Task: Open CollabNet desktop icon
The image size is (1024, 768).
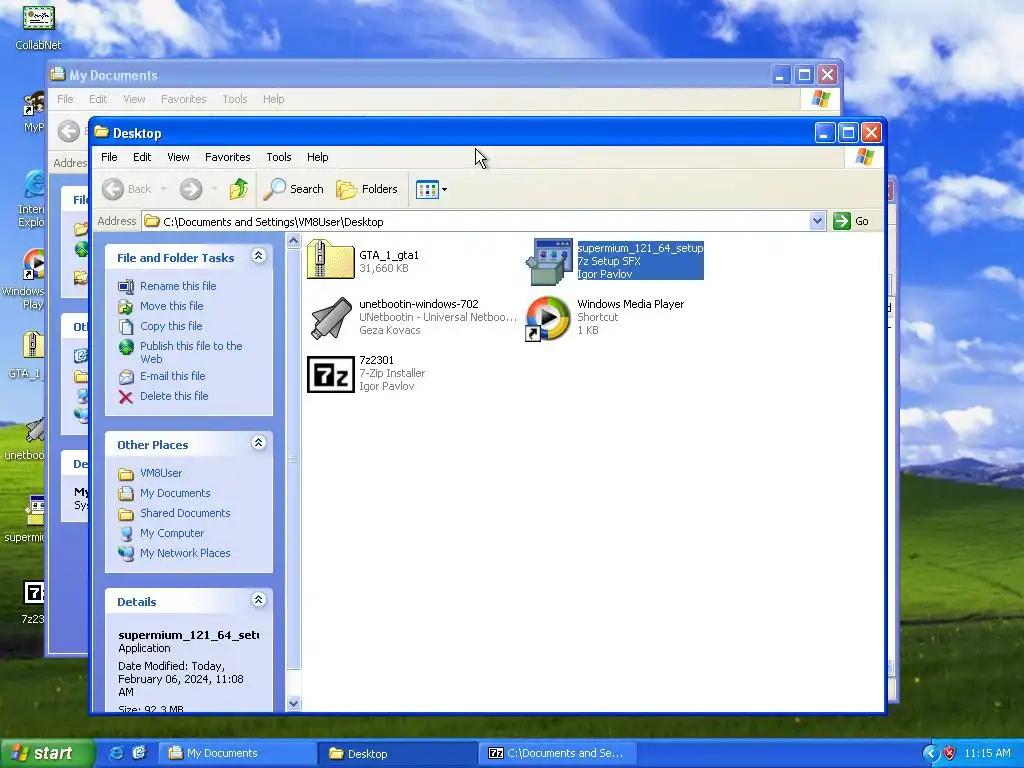Action: tap(39, 26)
